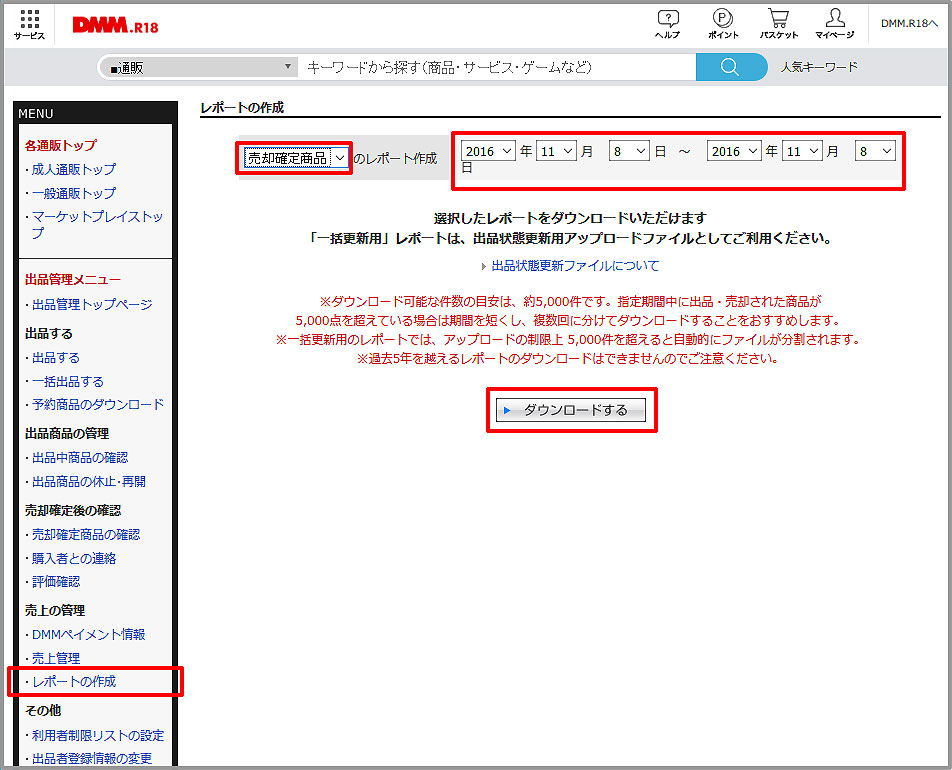
Task: Select 売上管理 in the sidebar menu
Action: pos(56,658)
